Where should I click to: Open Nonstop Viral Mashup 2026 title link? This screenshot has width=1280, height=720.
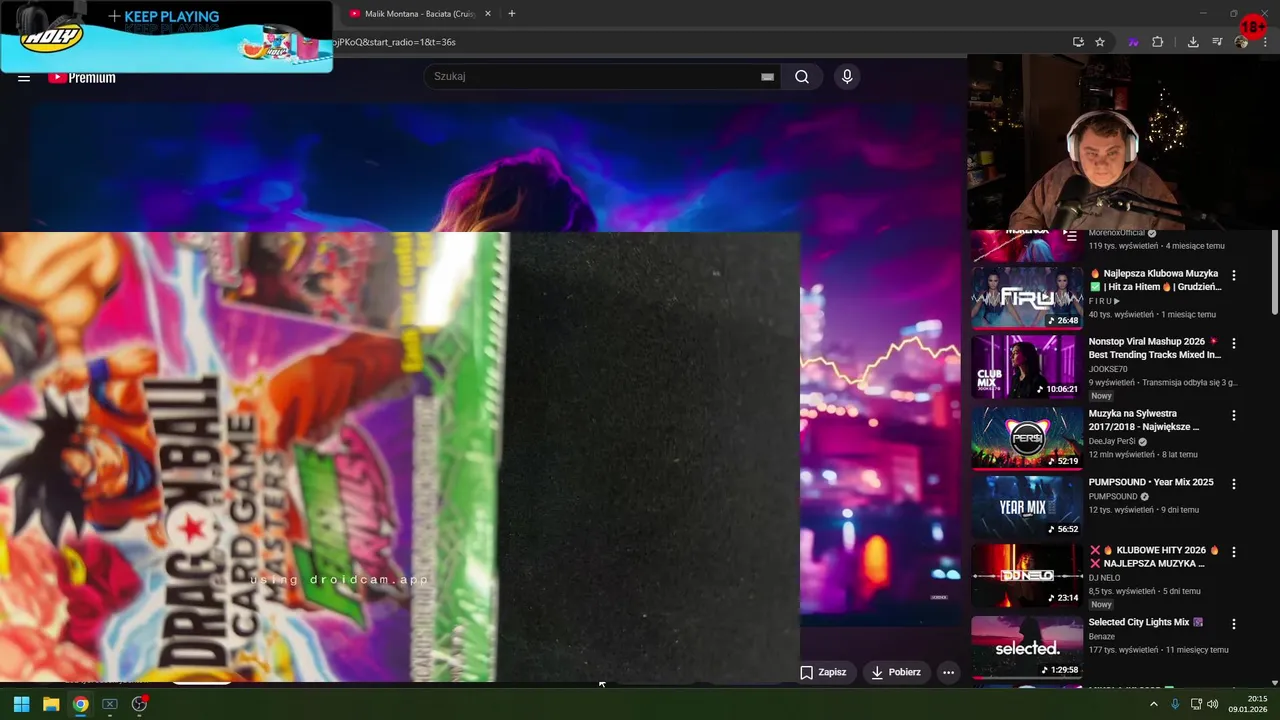click(1155, 348)
